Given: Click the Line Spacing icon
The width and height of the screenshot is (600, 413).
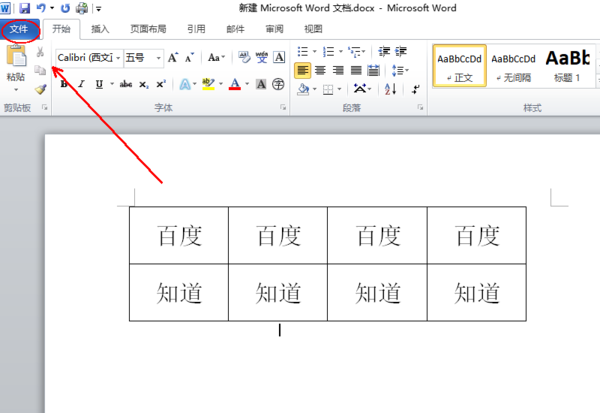Looking at the screenshot, I should pos(397,70).
